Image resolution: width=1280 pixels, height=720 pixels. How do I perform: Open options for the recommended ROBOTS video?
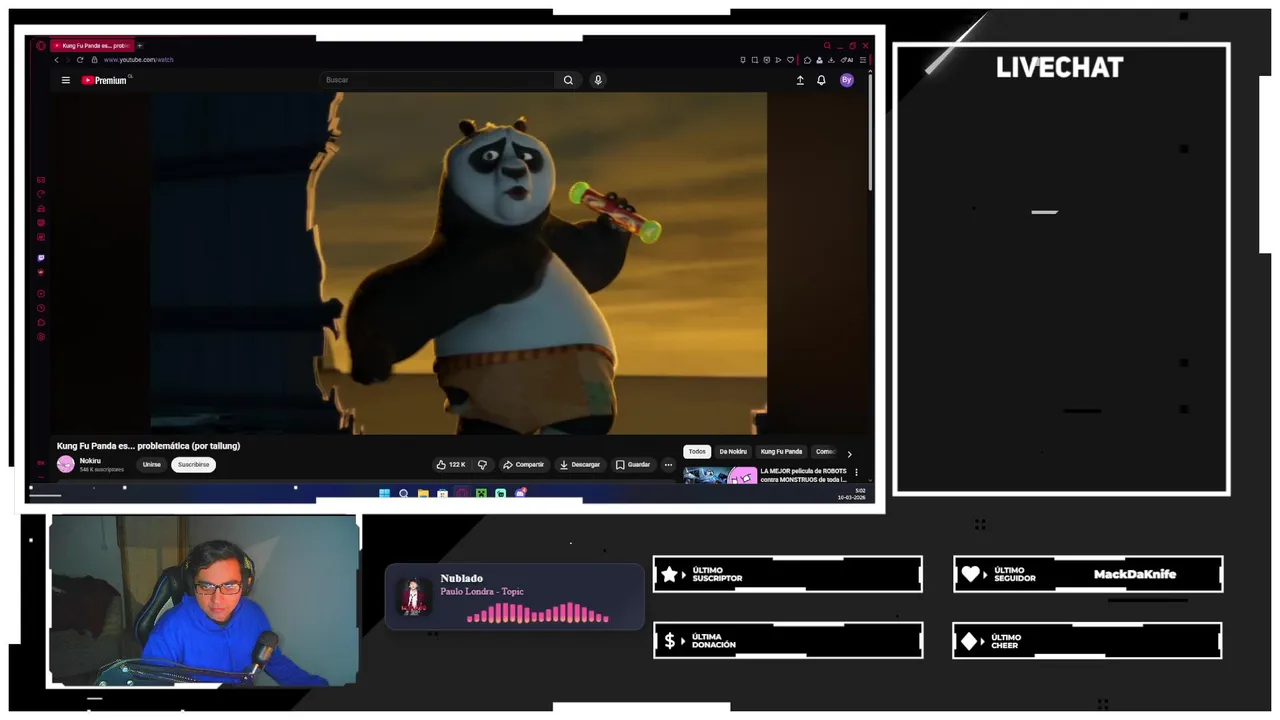click(856, 472)
